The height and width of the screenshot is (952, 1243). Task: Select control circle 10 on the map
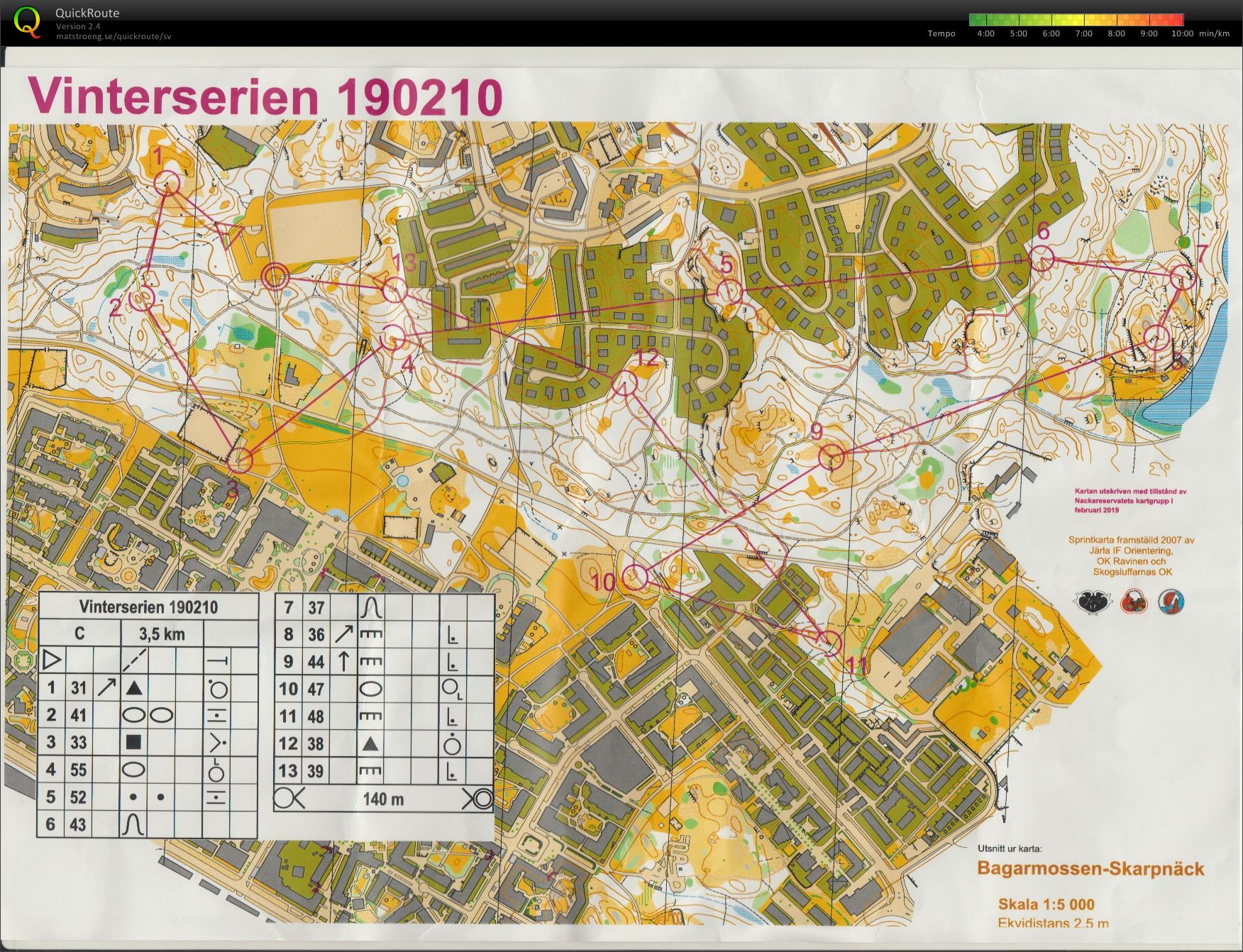point(636,577)
